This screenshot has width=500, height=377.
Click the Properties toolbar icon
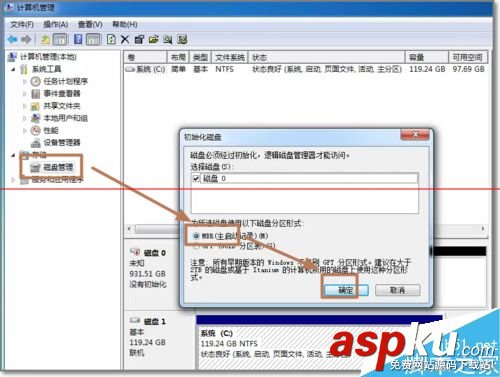pyautogui.click(x=139, y=40)
